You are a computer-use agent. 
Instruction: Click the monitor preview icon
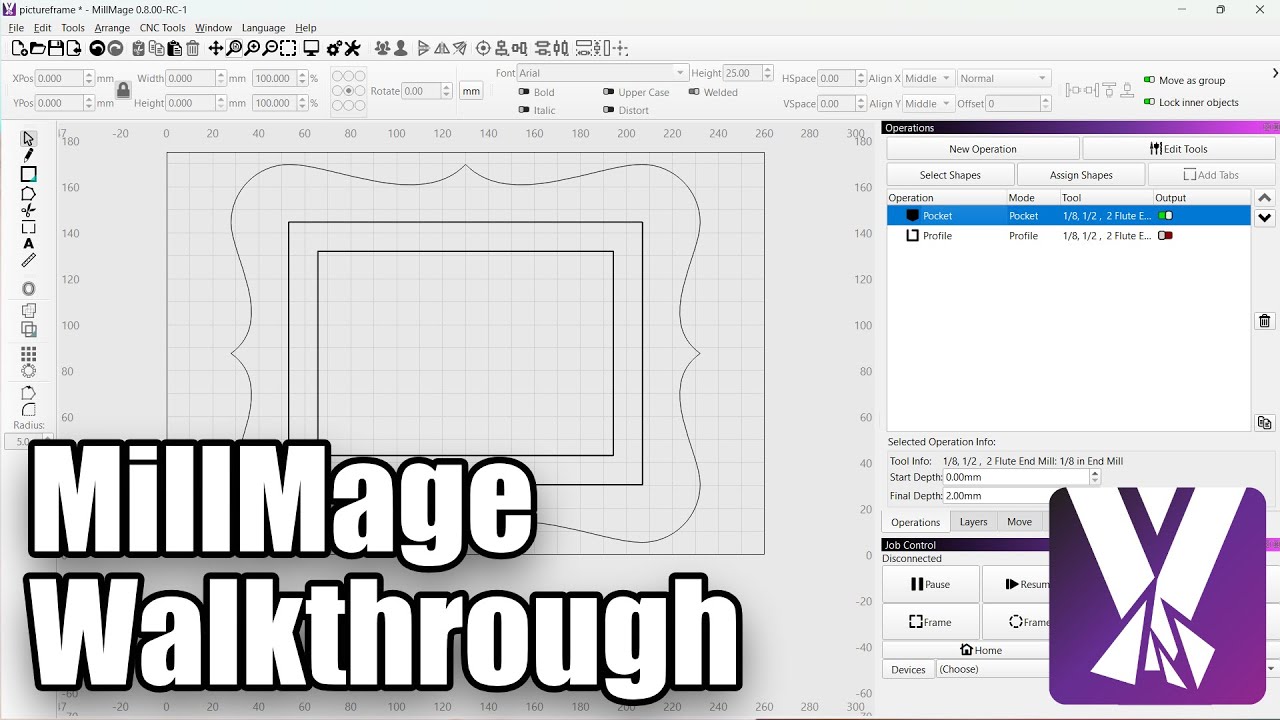[x=311, y=48]
